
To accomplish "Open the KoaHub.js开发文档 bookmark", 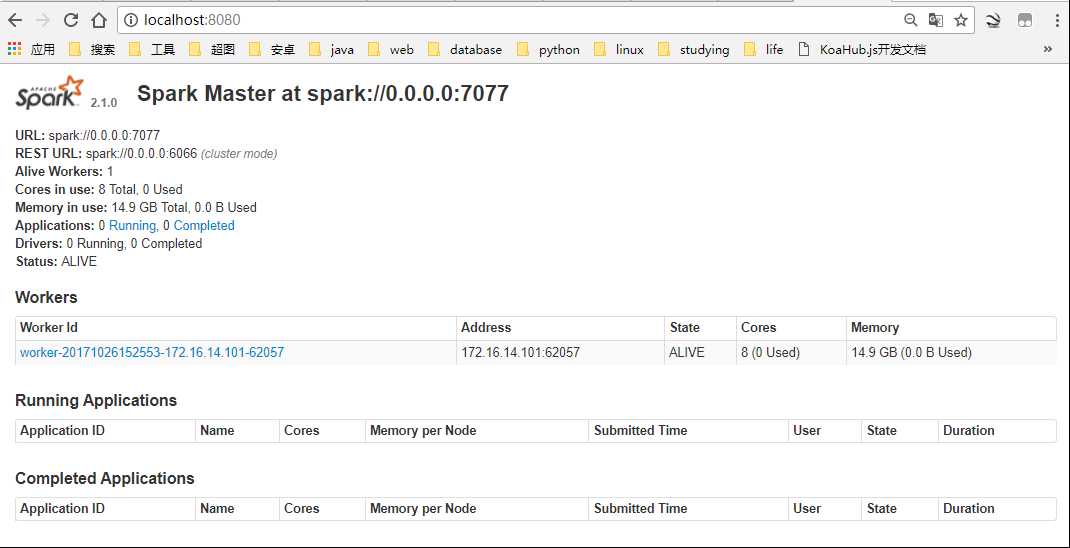I will click(x=862, y=49).
